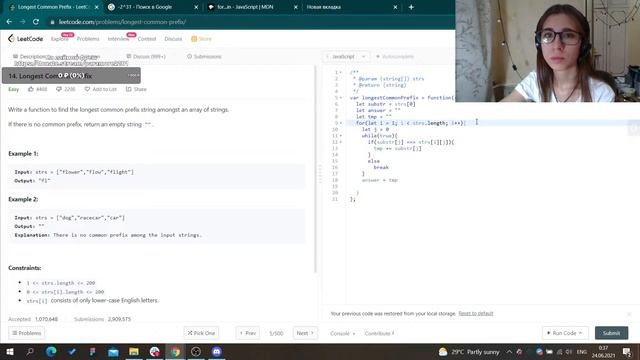Viewport: 640px width, 360px height.
Task: Fold the function at line 5
Action: click(x=341, y=98)
